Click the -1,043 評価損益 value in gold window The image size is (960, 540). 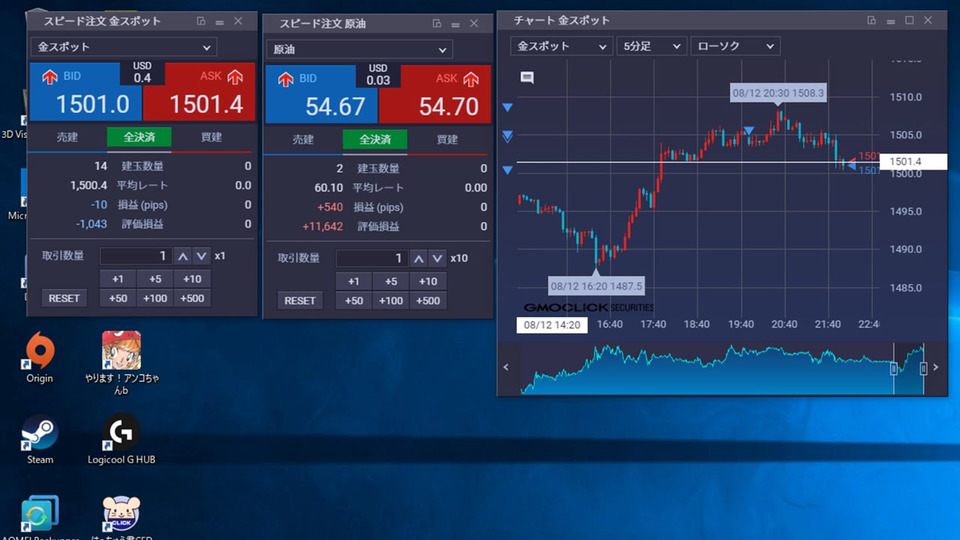[91, 224]
